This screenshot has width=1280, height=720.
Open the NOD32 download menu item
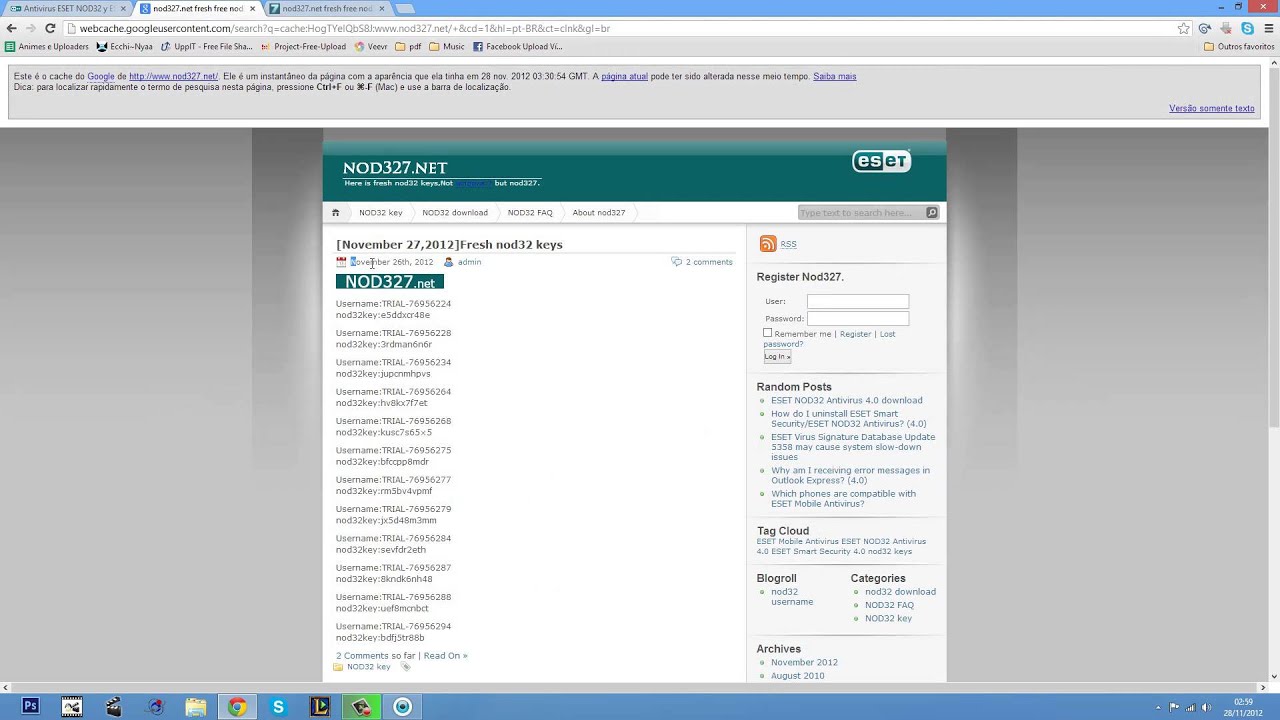pos(455,212)
